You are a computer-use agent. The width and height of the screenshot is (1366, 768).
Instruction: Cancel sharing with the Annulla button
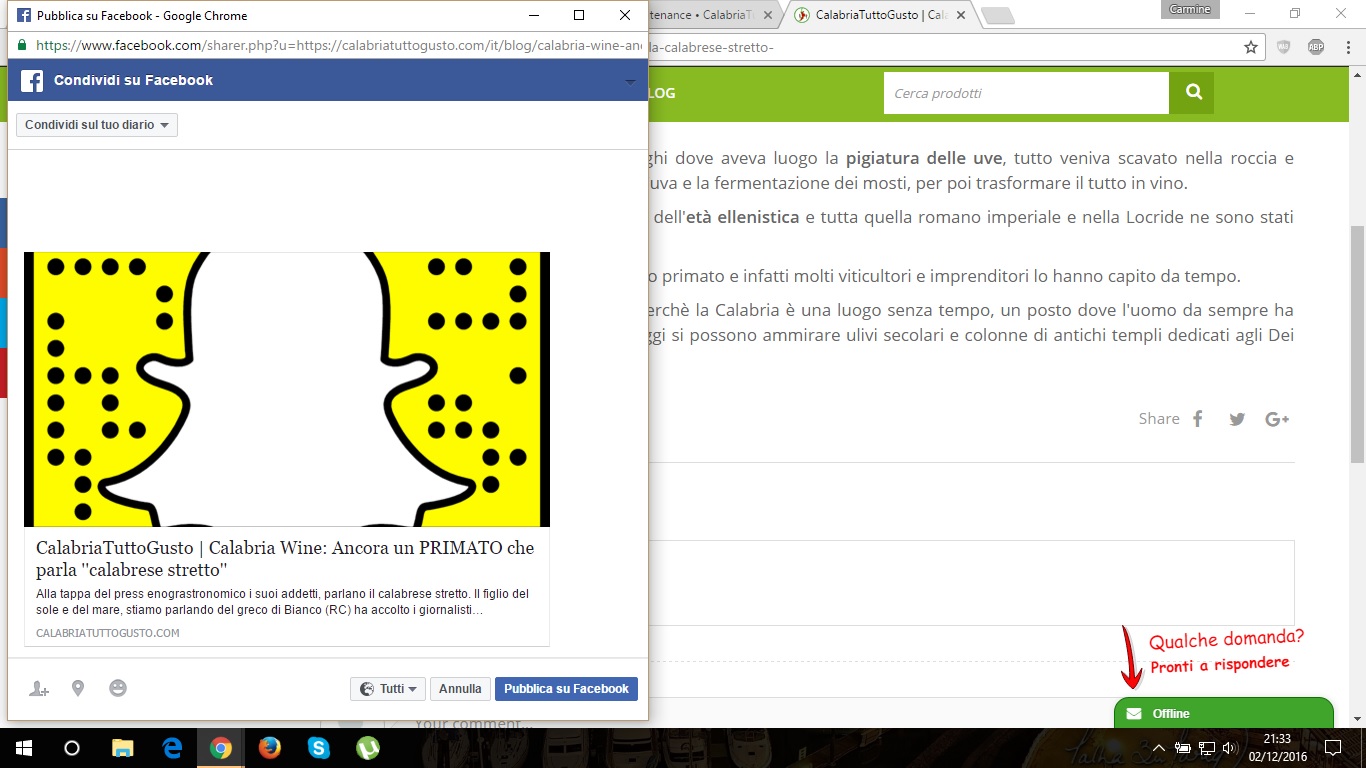tap(460, 689)
